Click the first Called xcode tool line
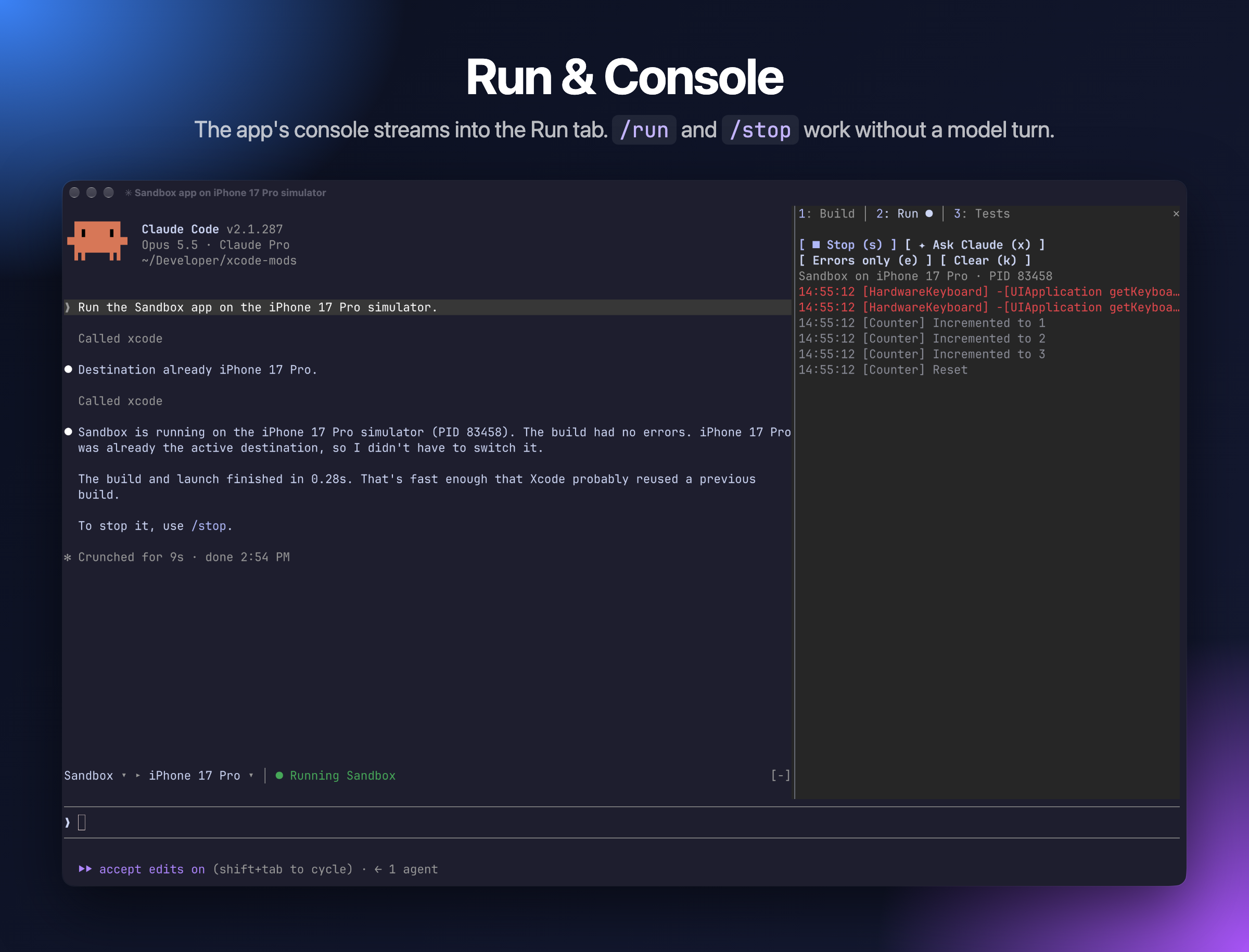Viewport: 1249px width, 952px height. 120,339
